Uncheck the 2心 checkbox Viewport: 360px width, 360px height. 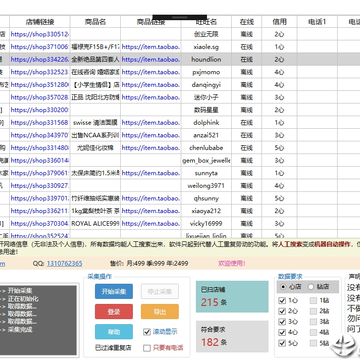tap(282, 311)
